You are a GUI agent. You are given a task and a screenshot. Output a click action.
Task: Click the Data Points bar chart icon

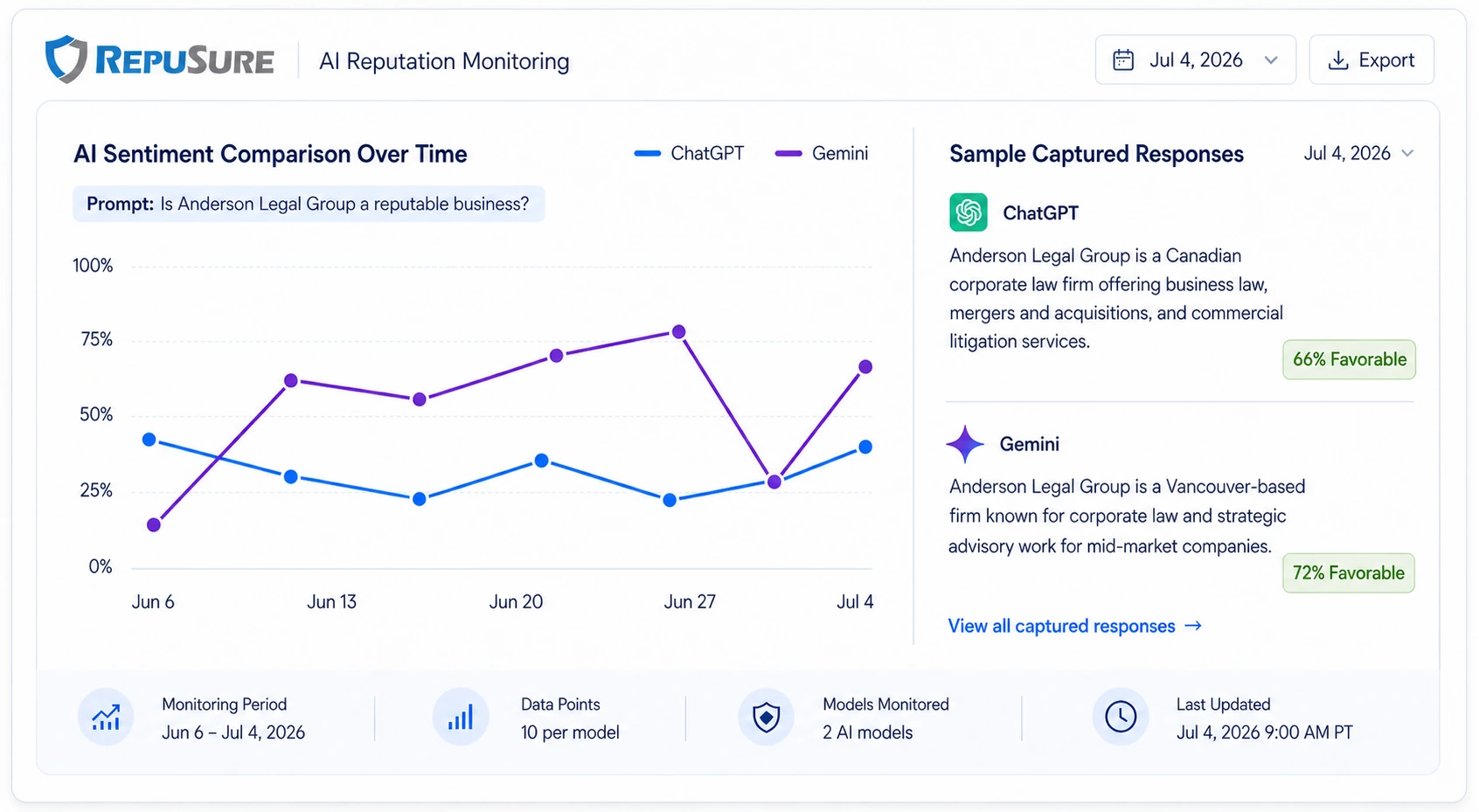click(461, 718)
